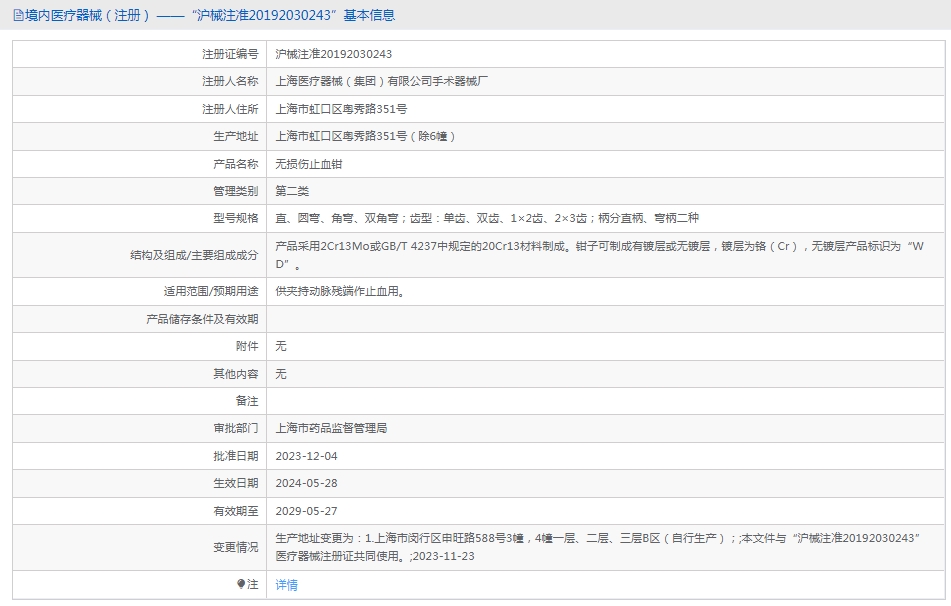The height and width of the screenshot is (606, 951).
Task: Click the intended use text 供夹持动脉残端作止血用。
Action: [x=340, y=291]
